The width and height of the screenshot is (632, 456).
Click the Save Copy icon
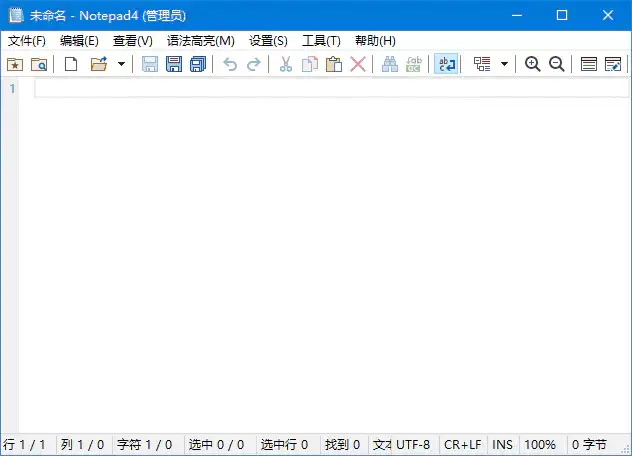198,64
